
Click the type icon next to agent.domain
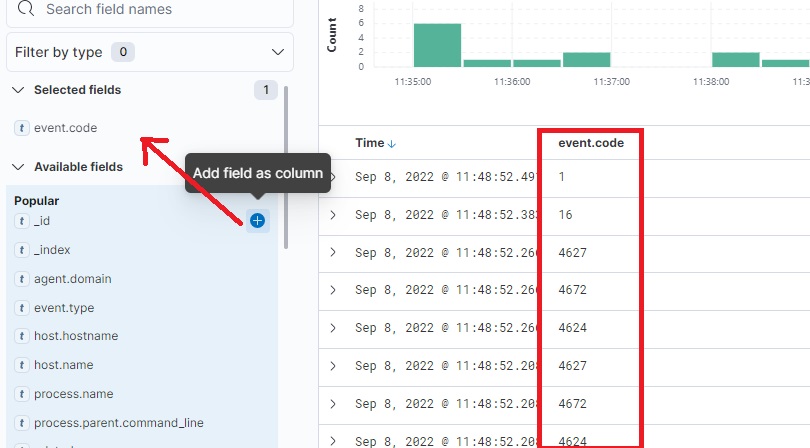pyautogui.click(x=22, y=279)
